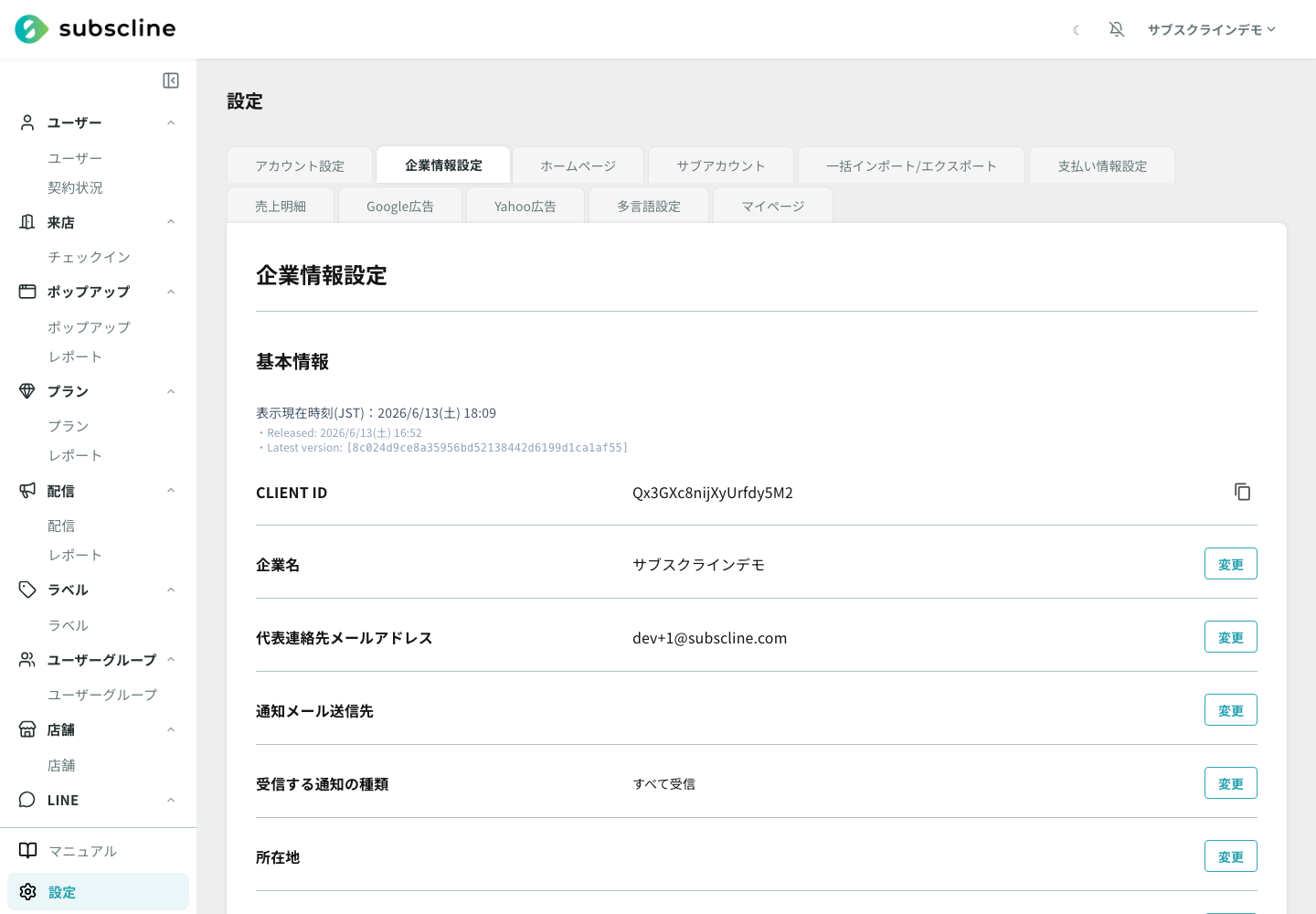
Task: Open チェックイン in sidebar
Action: click(x=89, y=257)
